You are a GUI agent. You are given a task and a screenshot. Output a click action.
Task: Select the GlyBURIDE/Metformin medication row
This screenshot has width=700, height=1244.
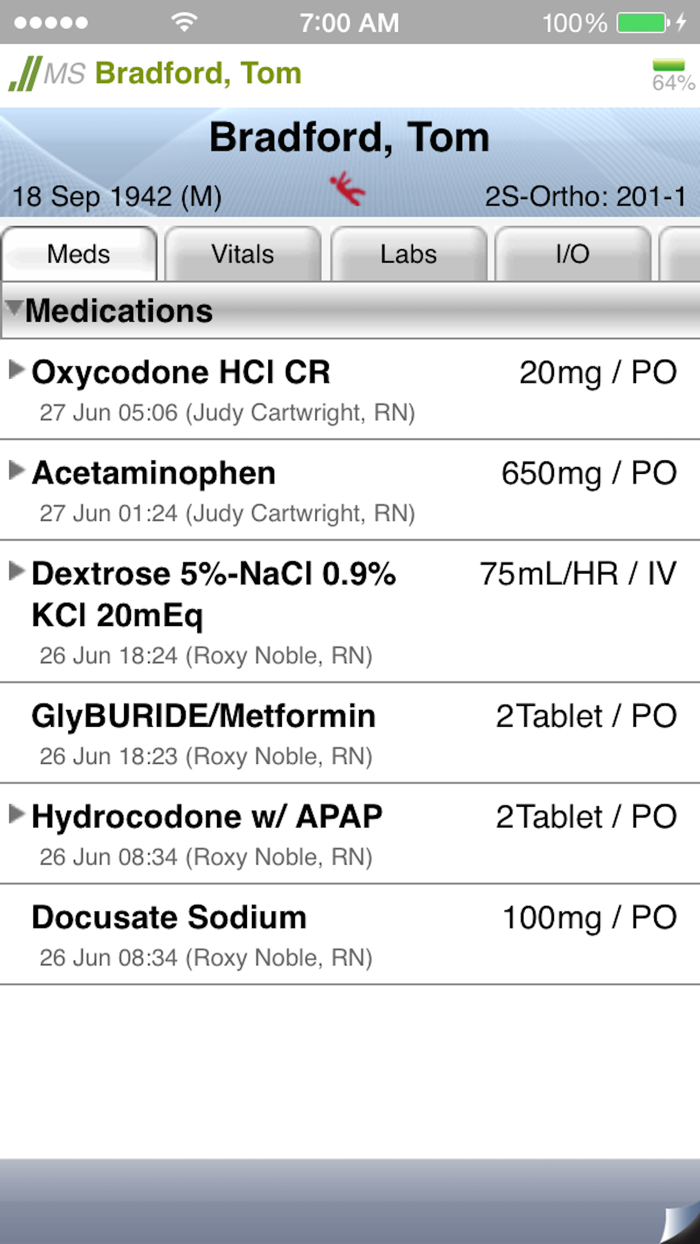(350, 730)
